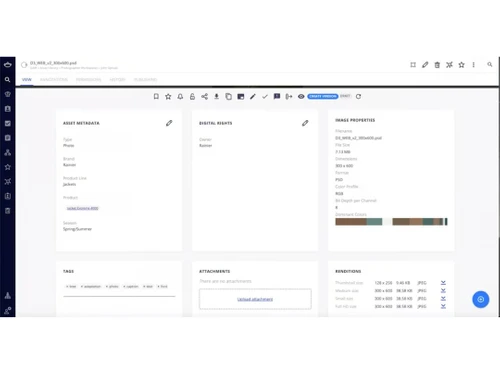
Task: Click the pencil edit icon in center toolbar
Action: pos(253,96)
